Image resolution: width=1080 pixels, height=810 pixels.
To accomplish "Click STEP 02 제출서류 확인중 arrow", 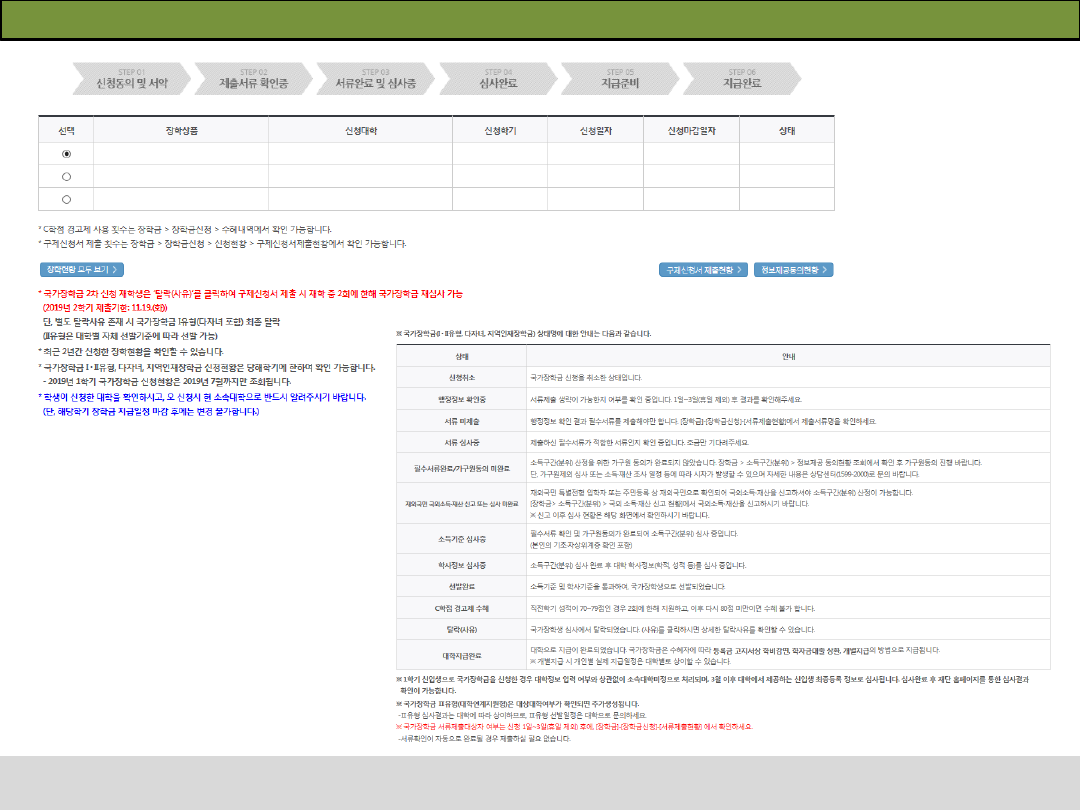I will 251,79.
